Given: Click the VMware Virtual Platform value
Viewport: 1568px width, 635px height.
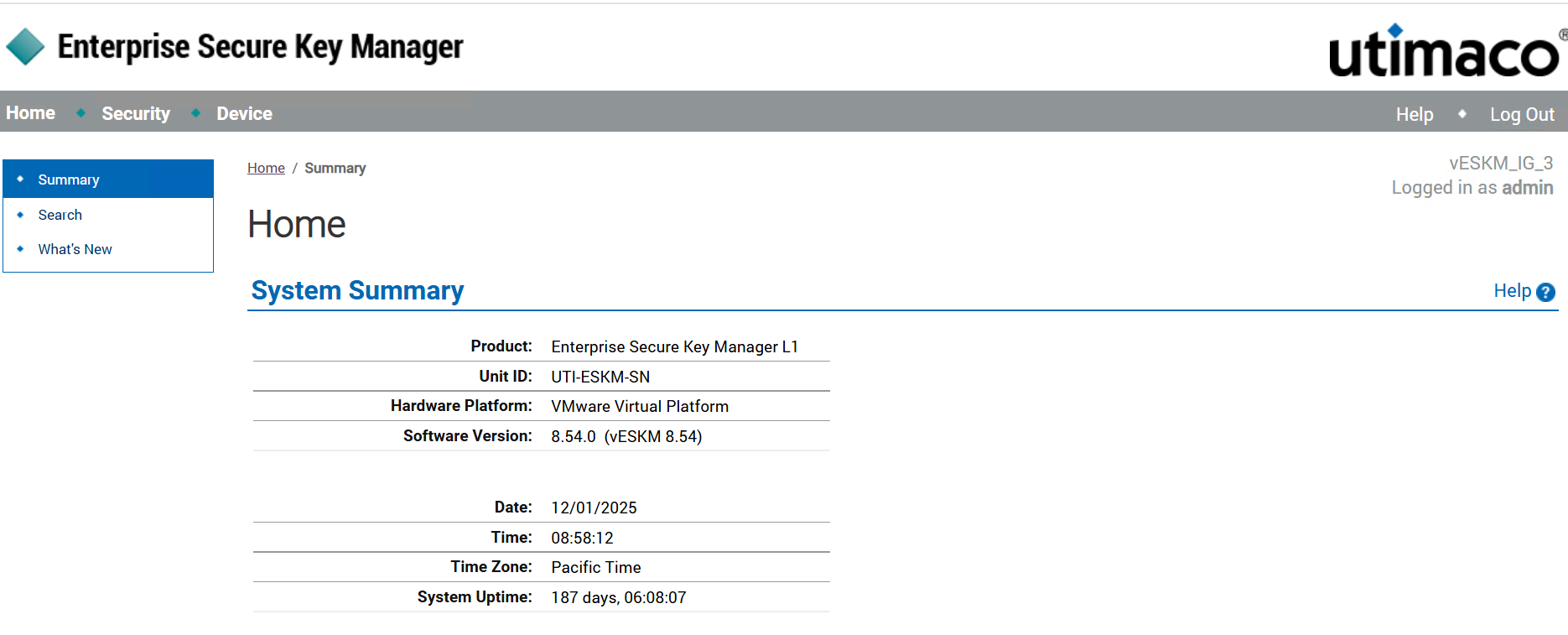Looking at the screenshot, I should point(640,406).
